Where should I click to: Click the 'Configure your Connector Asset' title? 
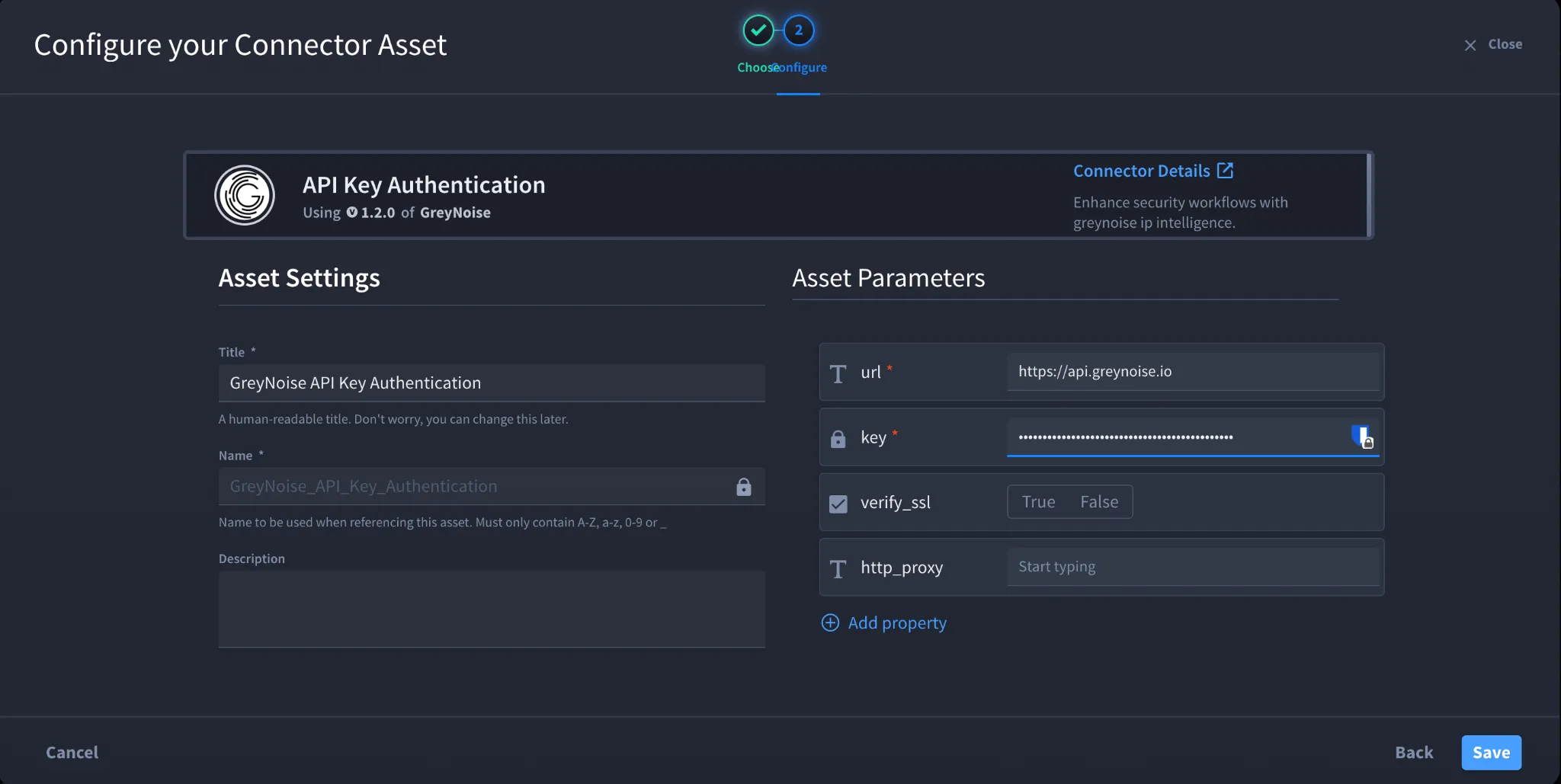(x=240, y=45)
